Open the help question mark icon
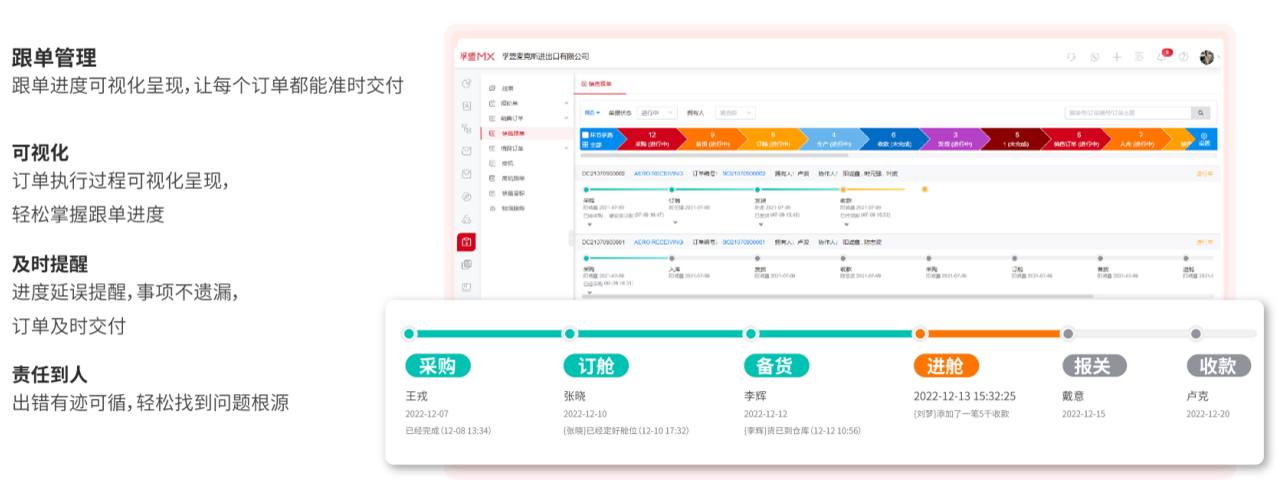The width and height of the screenshot is (1282, 503). click(x=1183, y=57)
